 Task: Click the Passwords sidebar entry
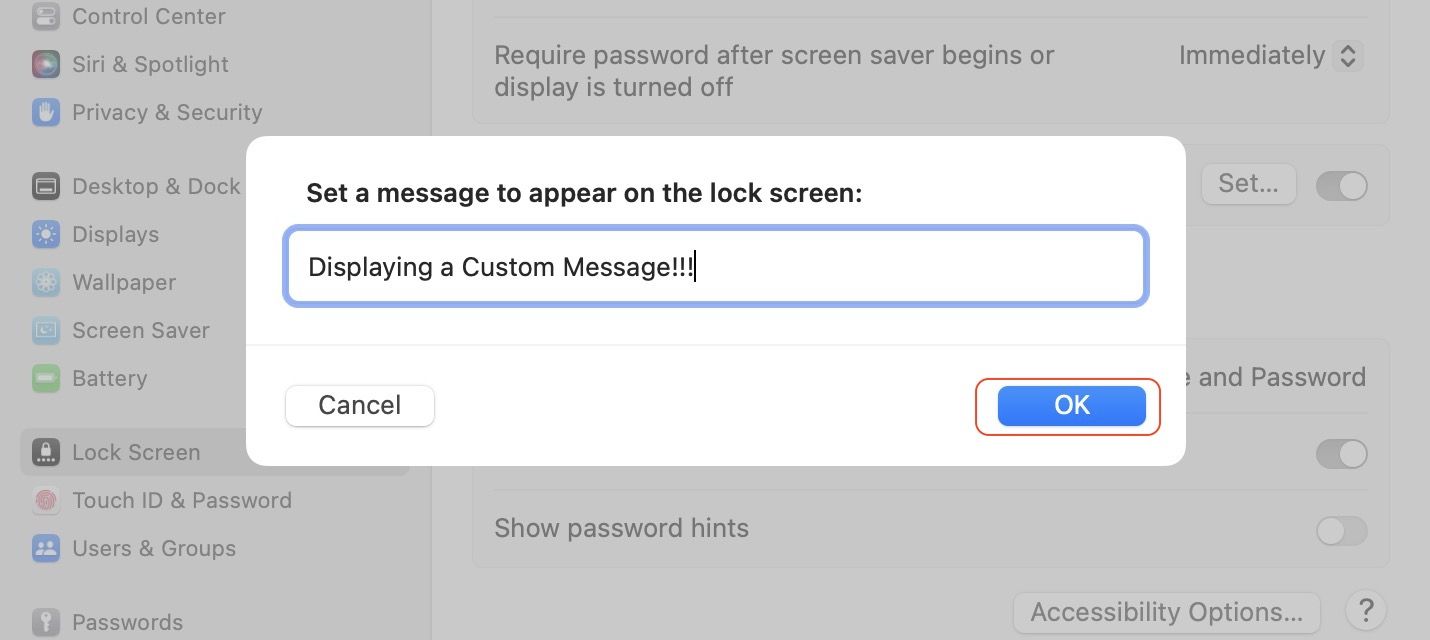click(45, 622)
